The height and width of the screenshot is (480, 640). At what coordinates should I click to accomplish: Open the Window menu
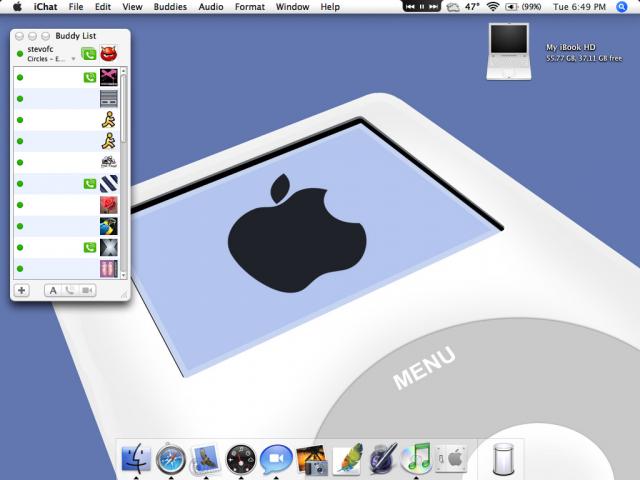tap(292, 7)
